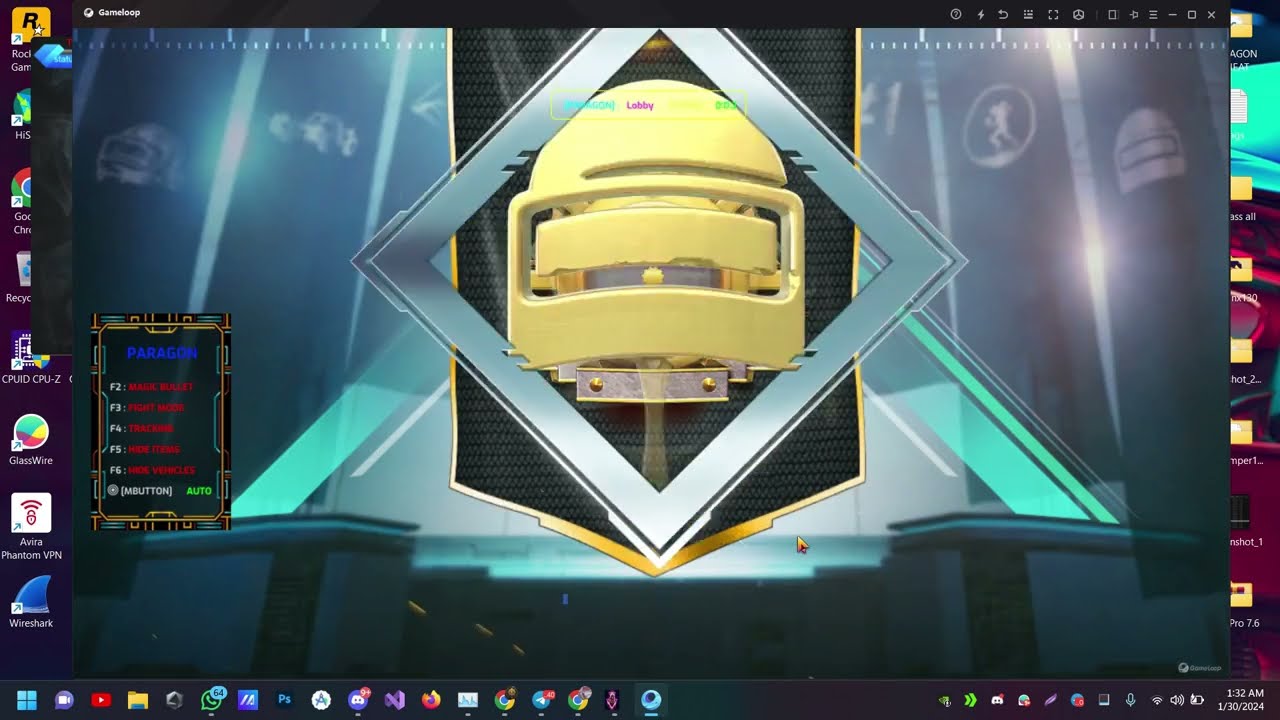This screenshot has height=720, width=1280.
Task: Pin the Gameloop window on top
Action: (x=1133, y=14)
